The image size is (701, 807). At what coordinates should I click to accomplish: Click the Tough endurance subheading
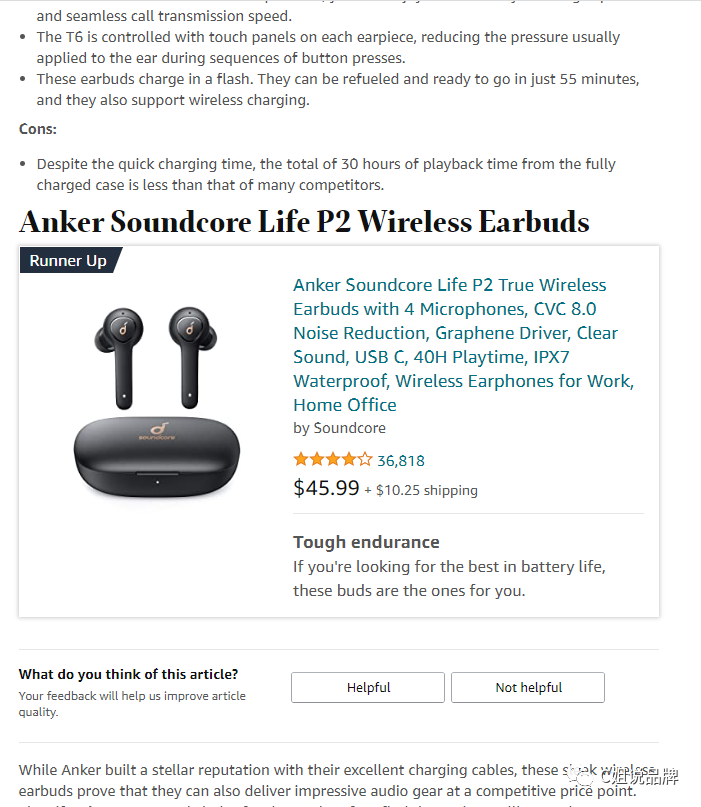coord(366,542)
